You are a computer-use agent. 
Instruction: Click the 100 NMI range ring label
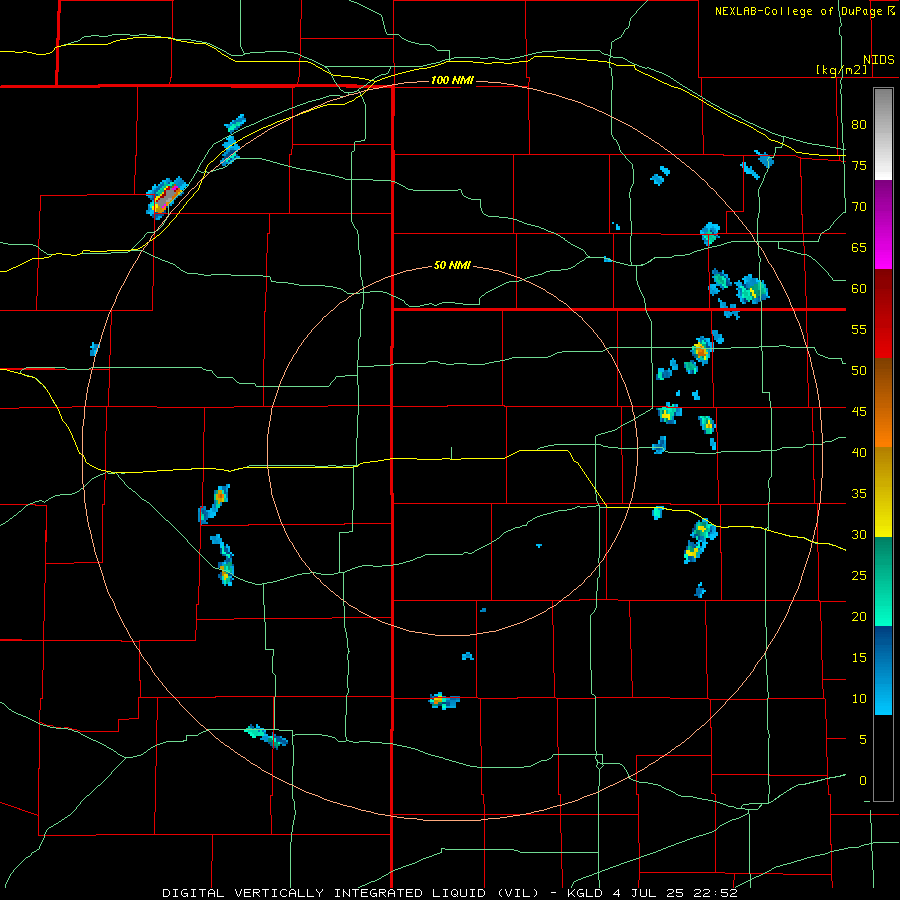(x=452, y=80)
